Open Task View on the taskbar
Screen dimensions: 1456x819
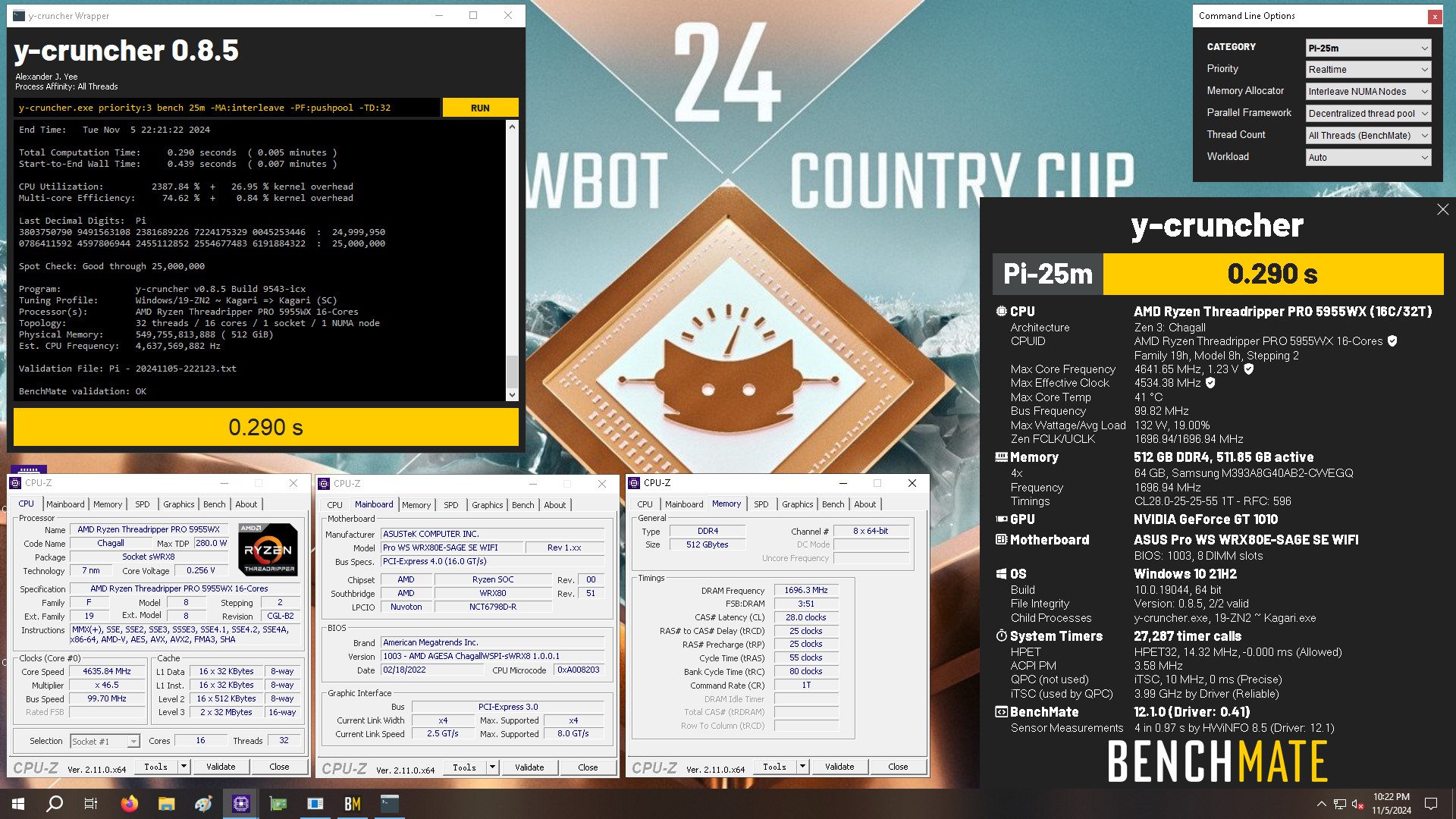(x=91, y=804)
